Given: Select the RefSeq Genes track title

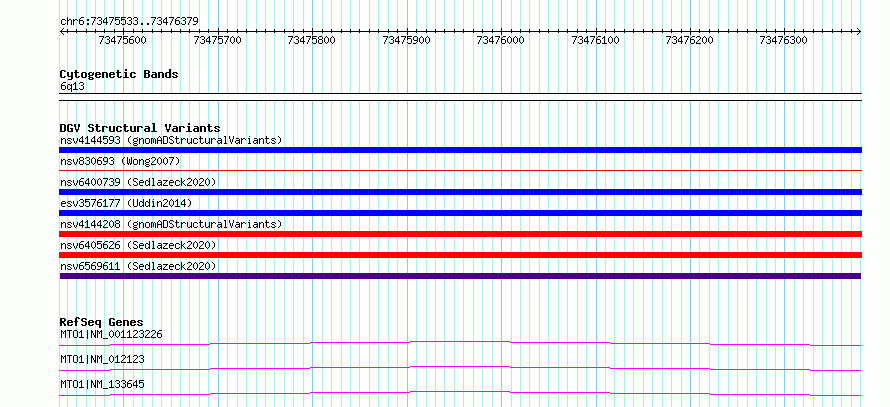Looking at the screenshot, I should (102, 322).
